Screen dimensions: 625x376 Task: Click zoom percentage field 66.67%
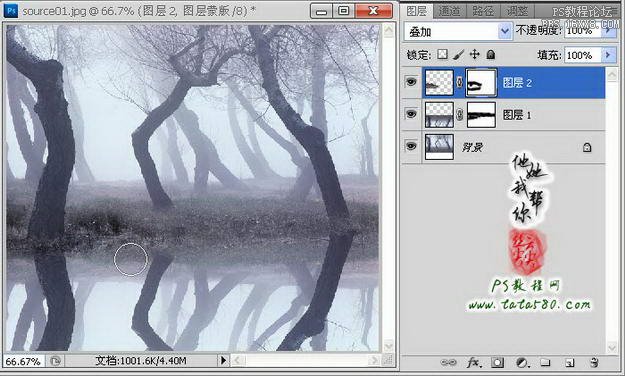23,361
